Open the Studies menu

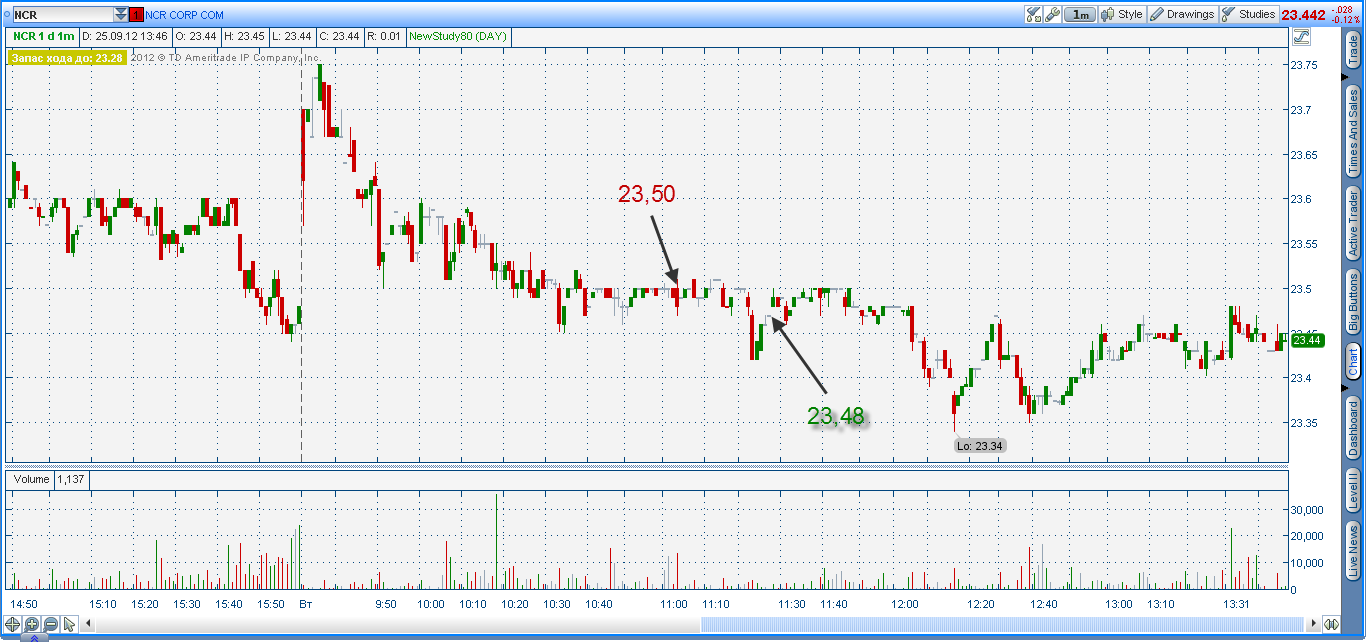1248,14
